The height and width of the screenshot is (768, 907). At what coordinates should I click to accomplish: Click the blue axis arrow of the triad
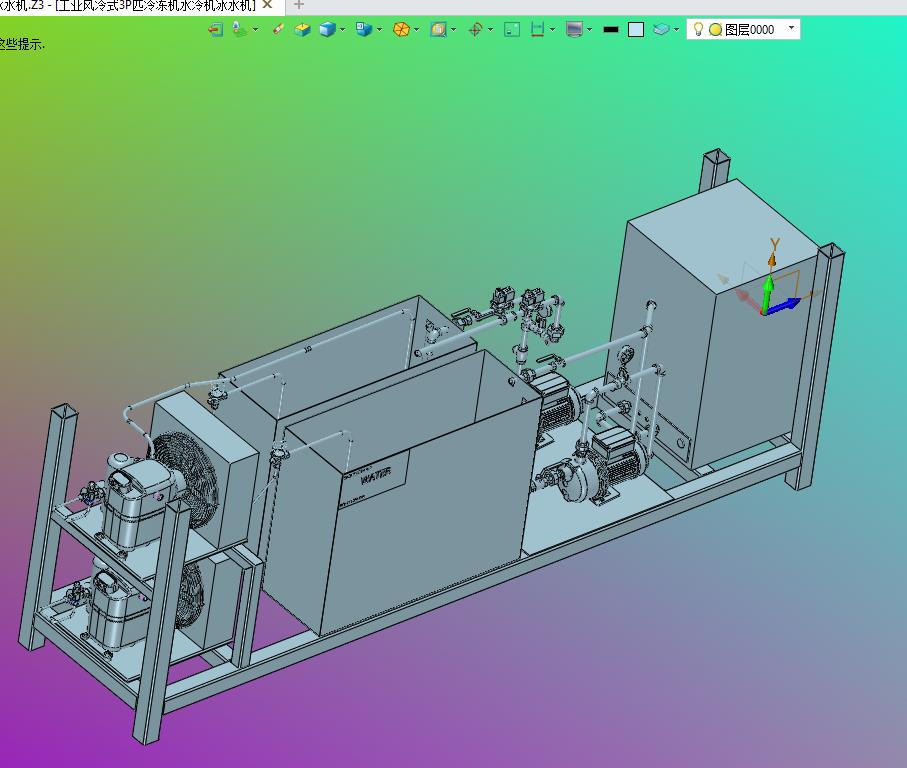pos(784,305)
